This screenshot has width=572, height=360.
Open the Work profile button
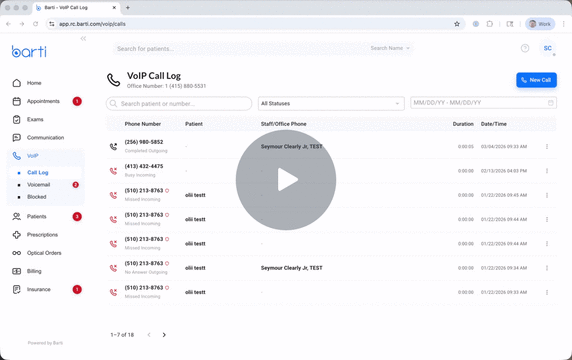point(540,24)
